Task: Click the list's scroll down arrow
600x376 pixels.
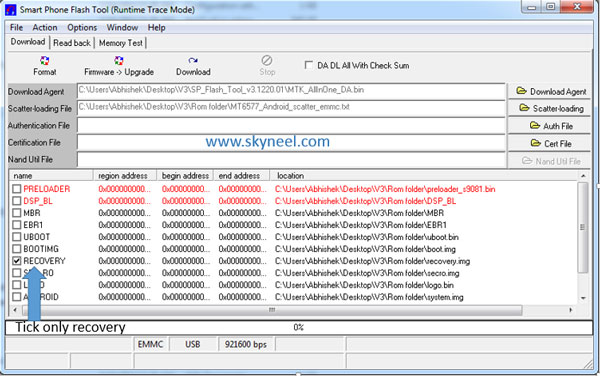Action: tap(583, 298)
